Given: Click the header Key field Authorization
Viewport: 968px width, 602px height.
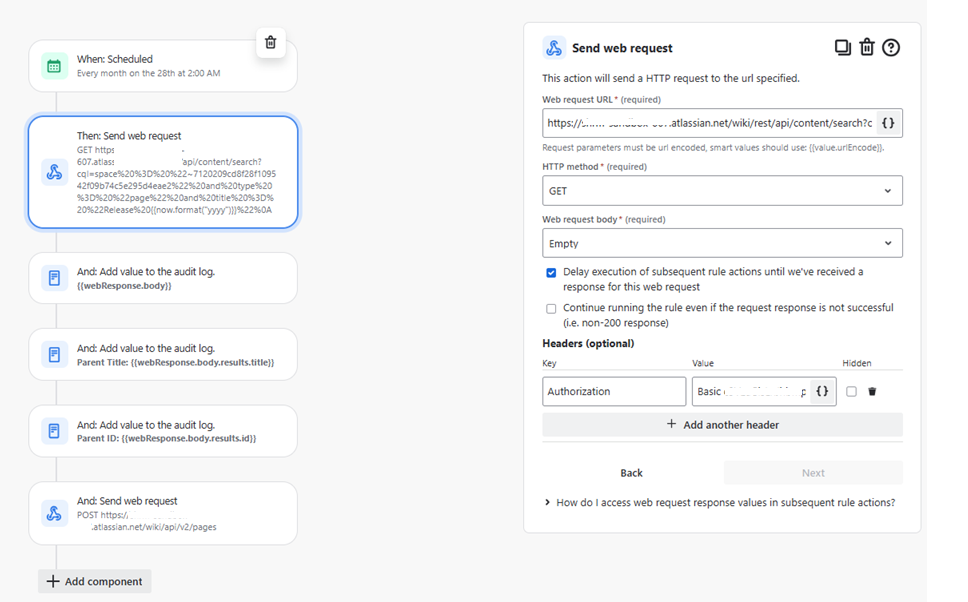Looking at the screenshot, I should tap(614, 391).
